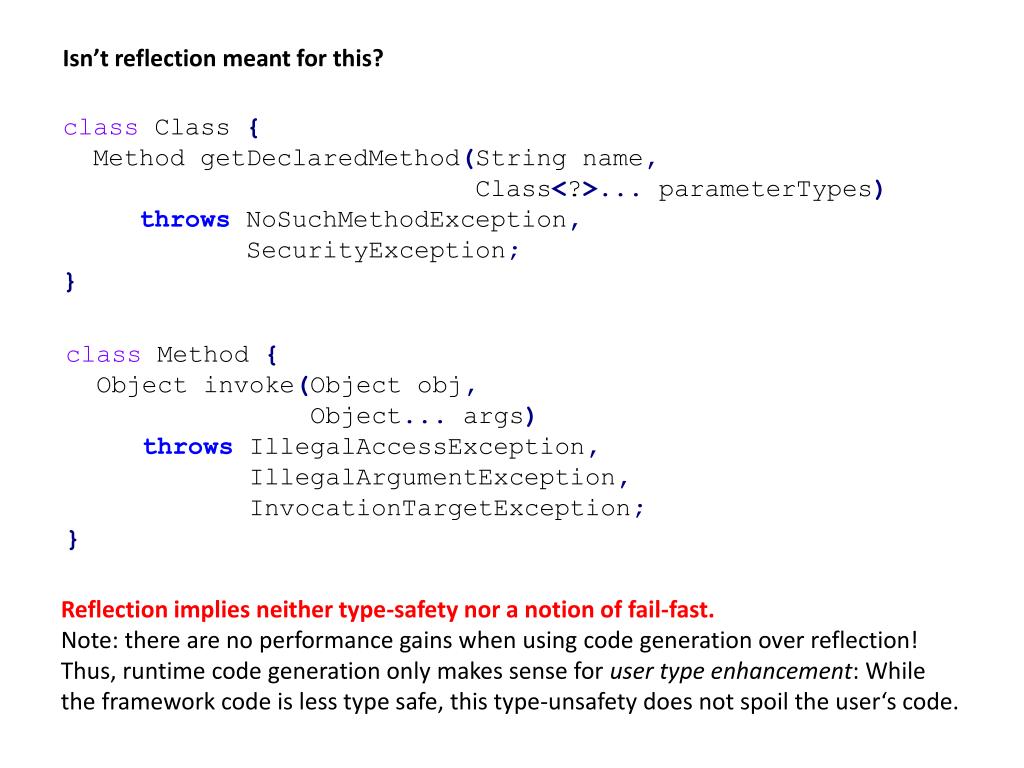Image resolution: width=1024 pixels, height=768 pixels.
Task: Select the 'invoke' method name
Action: coord(249,385)
